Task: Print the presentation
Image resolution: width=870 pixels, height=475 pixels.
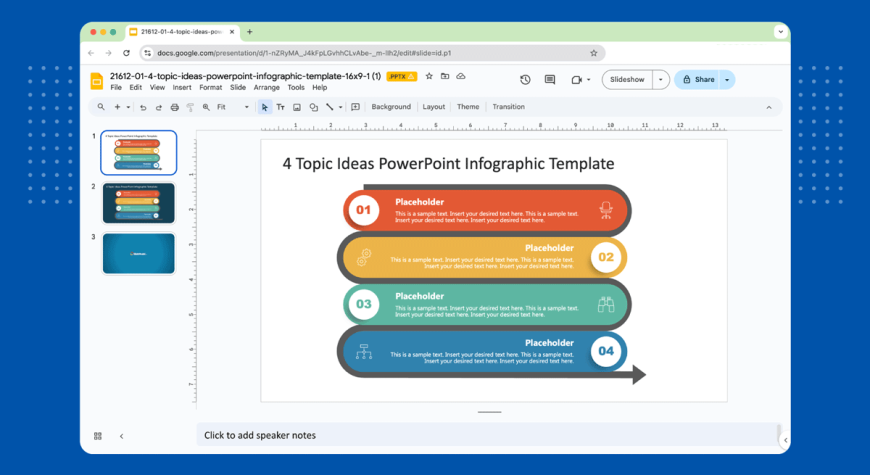Action: coord(174,107)
